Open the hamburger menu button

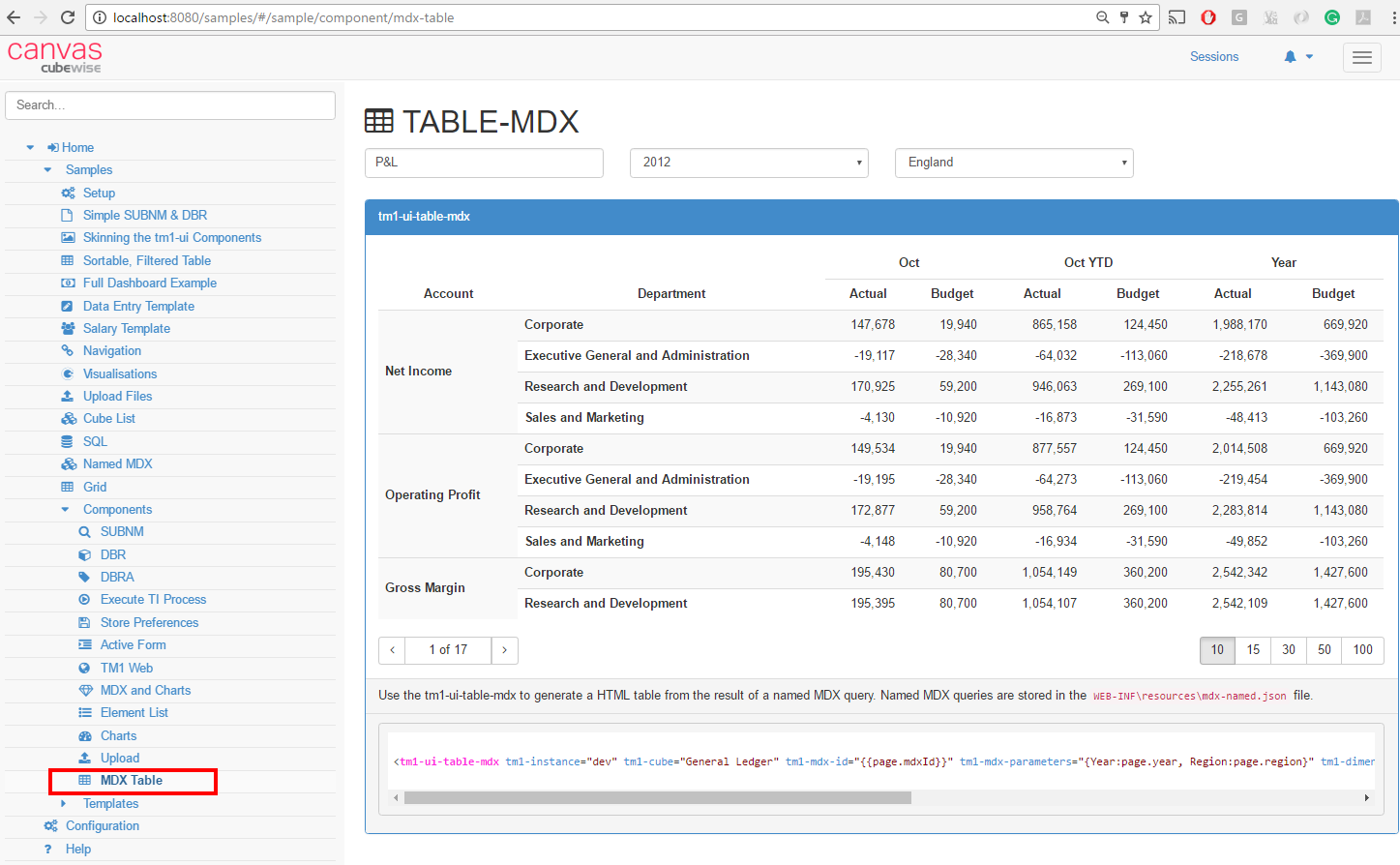(1361, 58)
